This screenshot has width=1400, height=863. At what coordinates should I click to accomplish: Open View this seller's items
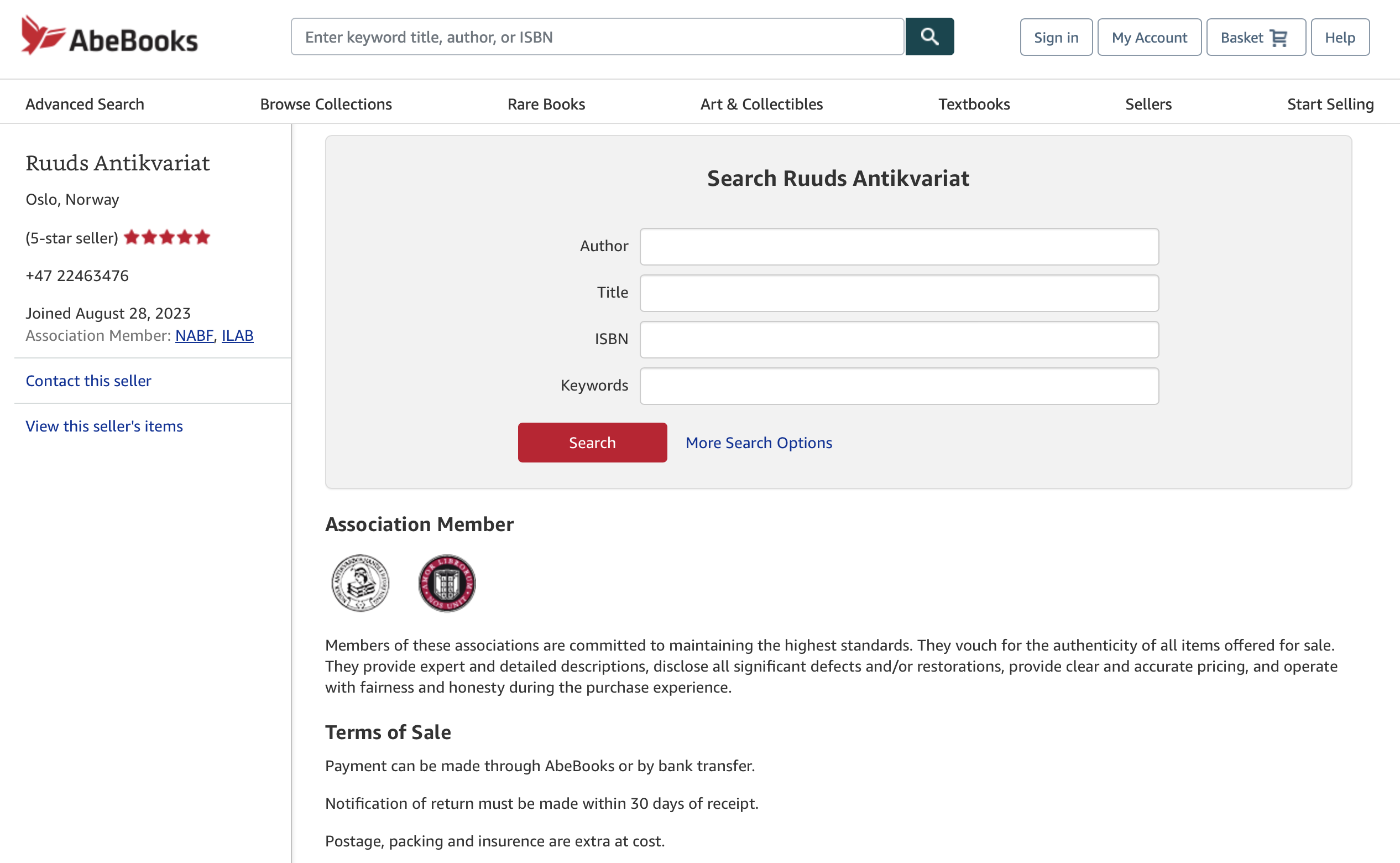[x=105, y=426]
